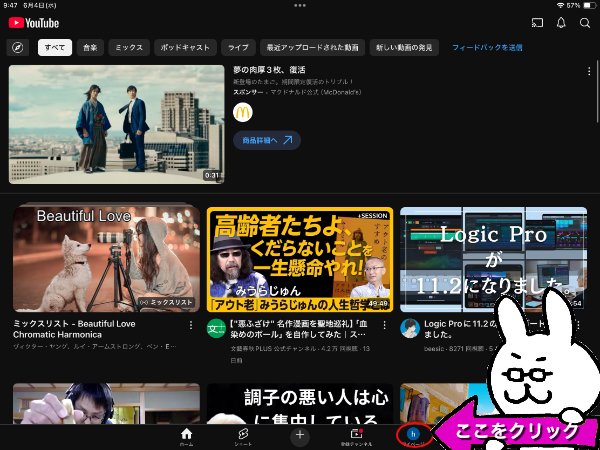Screen dimensions: 600x450
Task: Tap the Wi-Fi status icon
Action: click(x=560, y=5)
